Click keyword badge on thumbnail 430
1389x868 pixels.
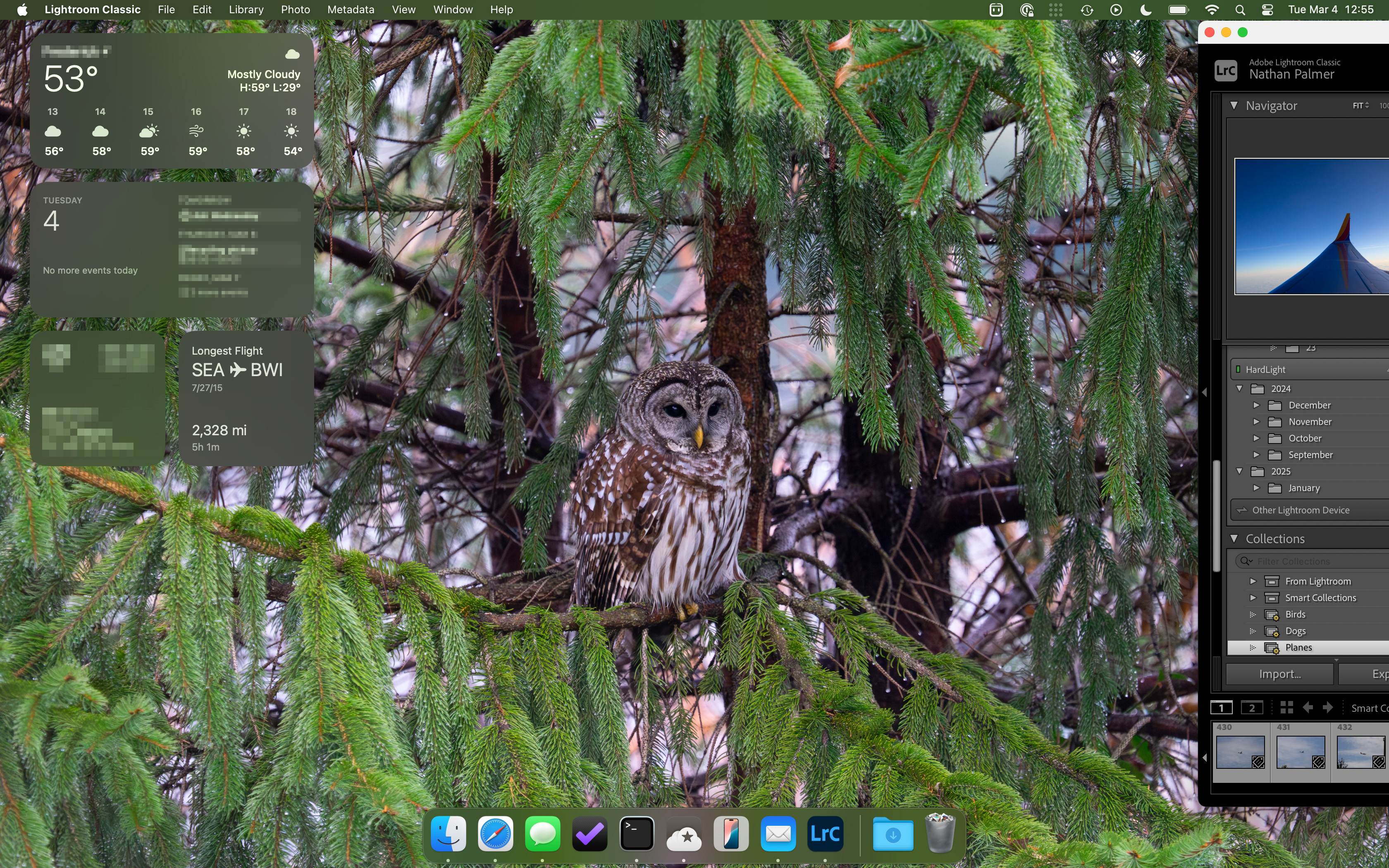[1258, 762]
